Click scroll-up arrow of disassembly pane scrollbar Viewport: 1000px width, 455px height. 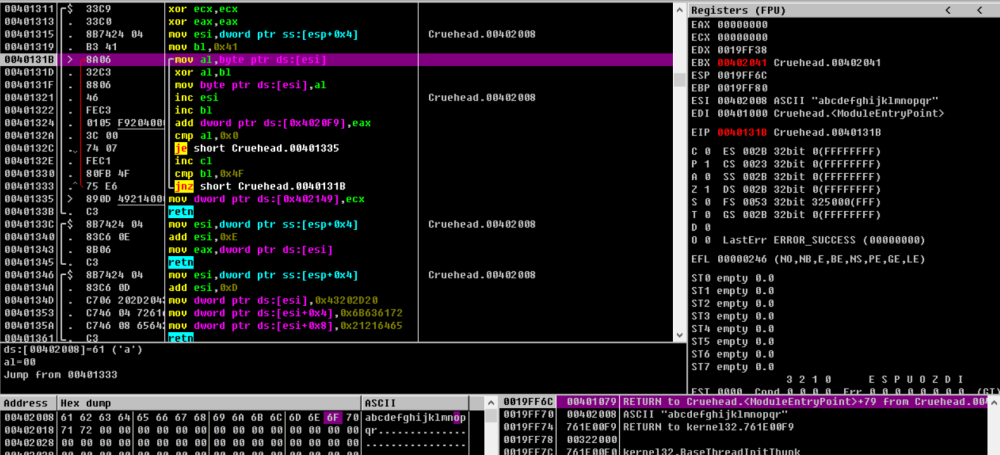(680, 9)
